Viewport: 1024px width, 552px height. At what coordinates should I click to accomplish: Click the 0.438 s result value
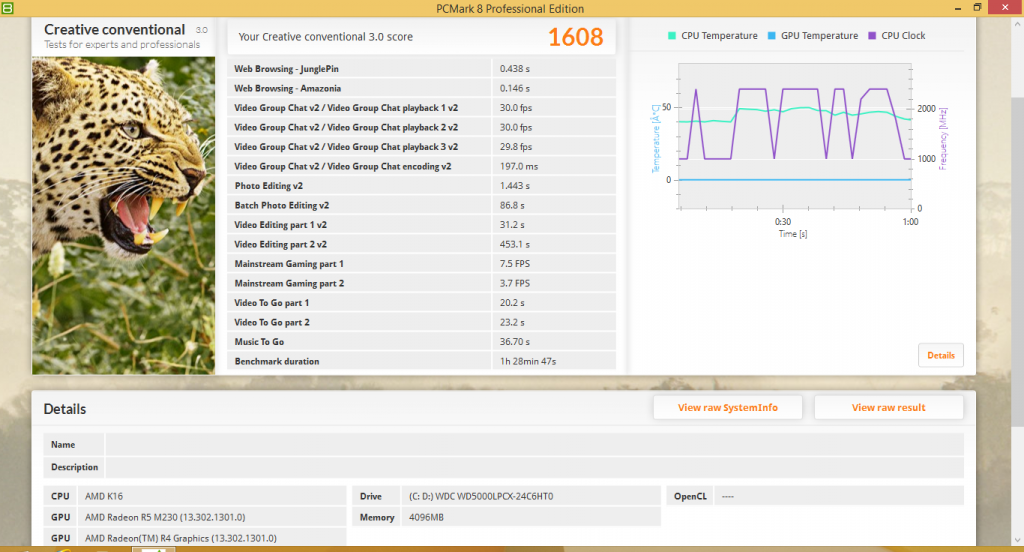(x=515, y=69)
